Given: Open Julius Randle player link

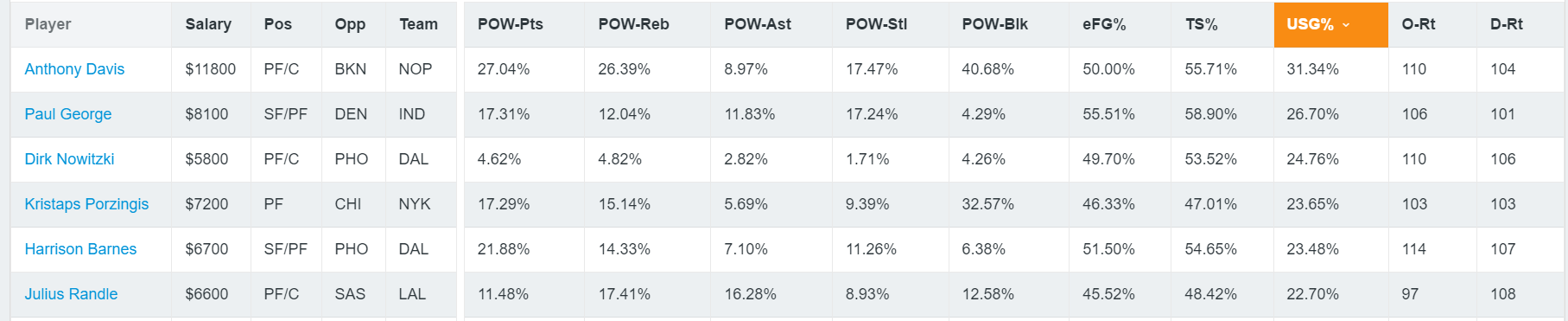Looking at the screenshot, I should point(71,294).
